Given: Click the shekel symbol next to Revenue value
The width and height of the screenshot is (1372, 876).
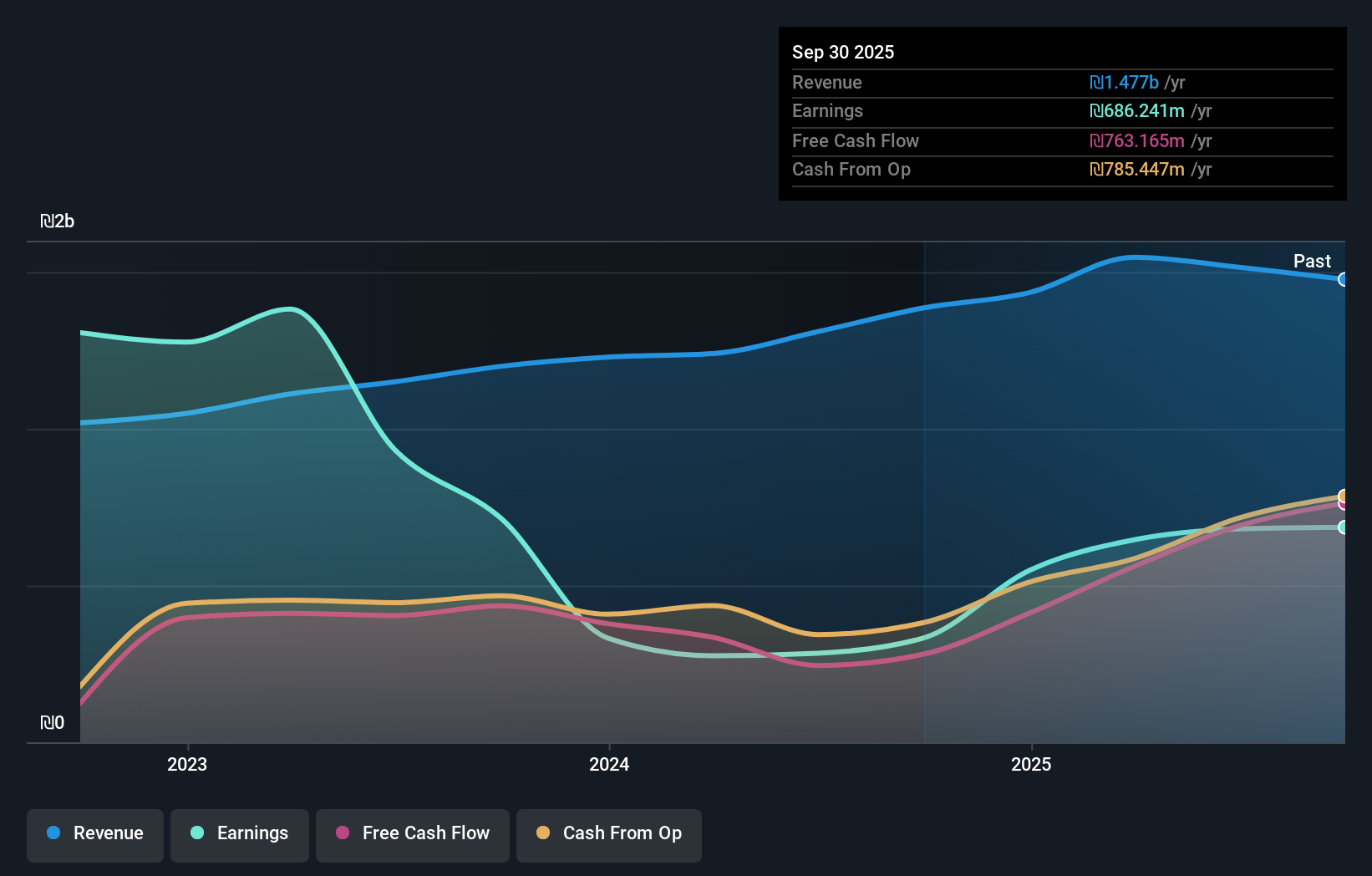Looking at the screenshot, I should 1099,83.
